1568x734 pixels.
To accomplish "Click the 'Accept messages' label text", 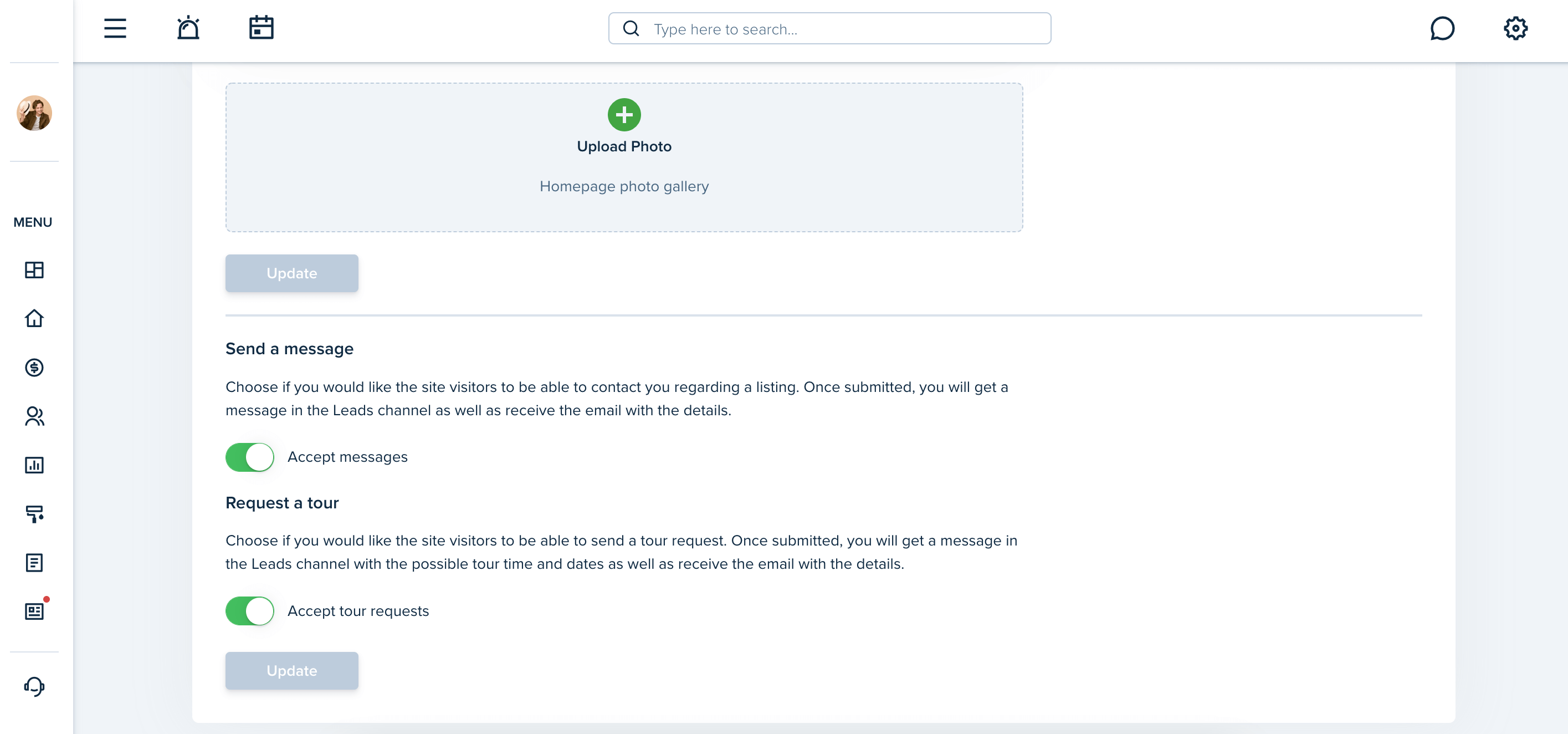I will pos(347,457).
